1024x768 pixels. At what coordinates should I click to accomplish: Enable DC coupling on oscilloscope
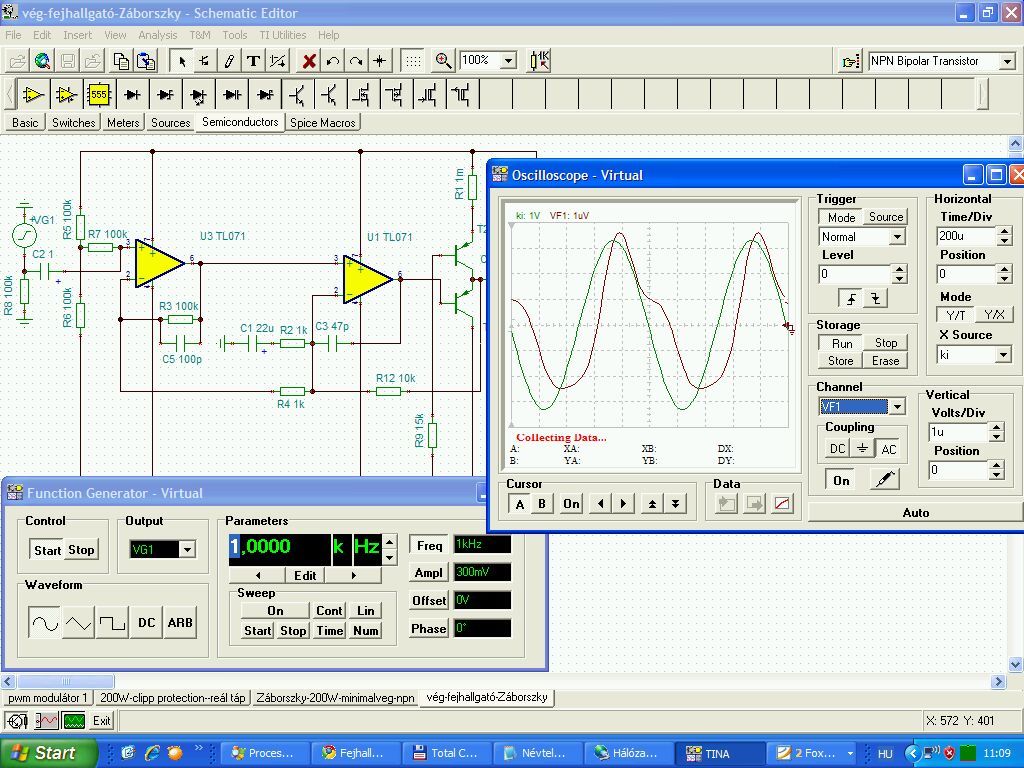(x=837, y=449)
